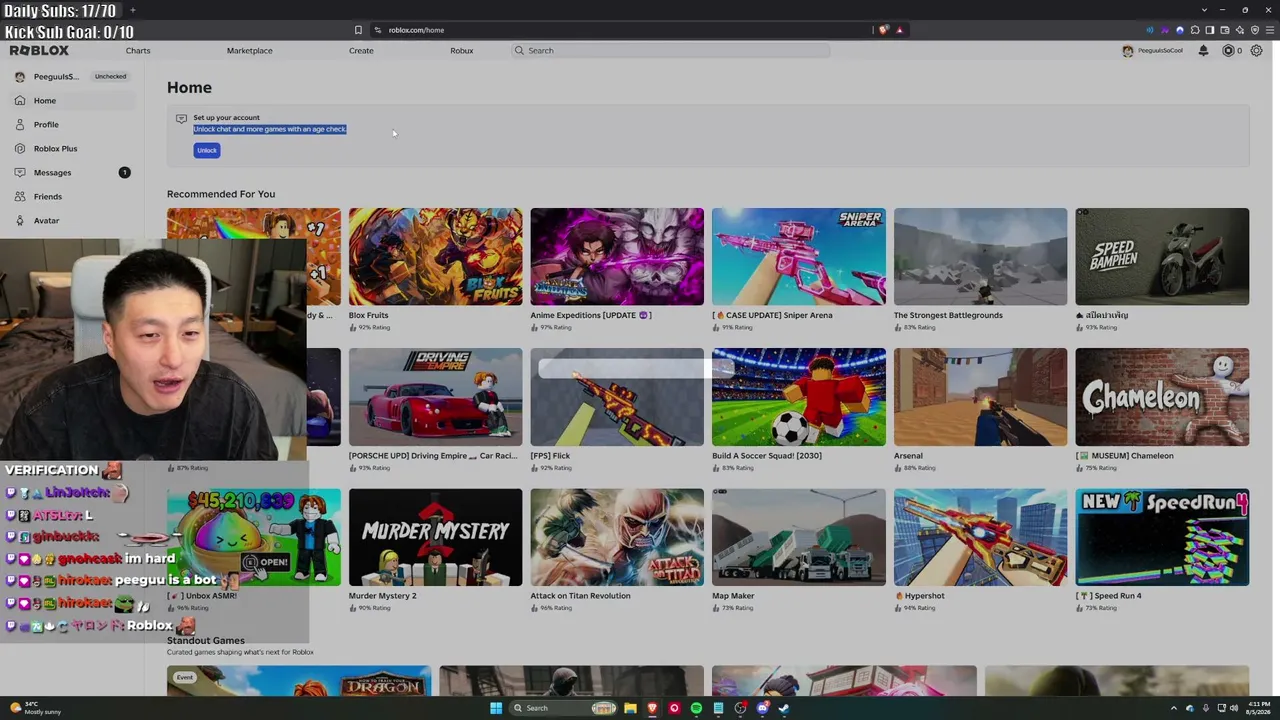The height and width of the screenshot is (720, 1280).
Task: Click the magnifier icon in Roblox search
Action: coord(519,50)
